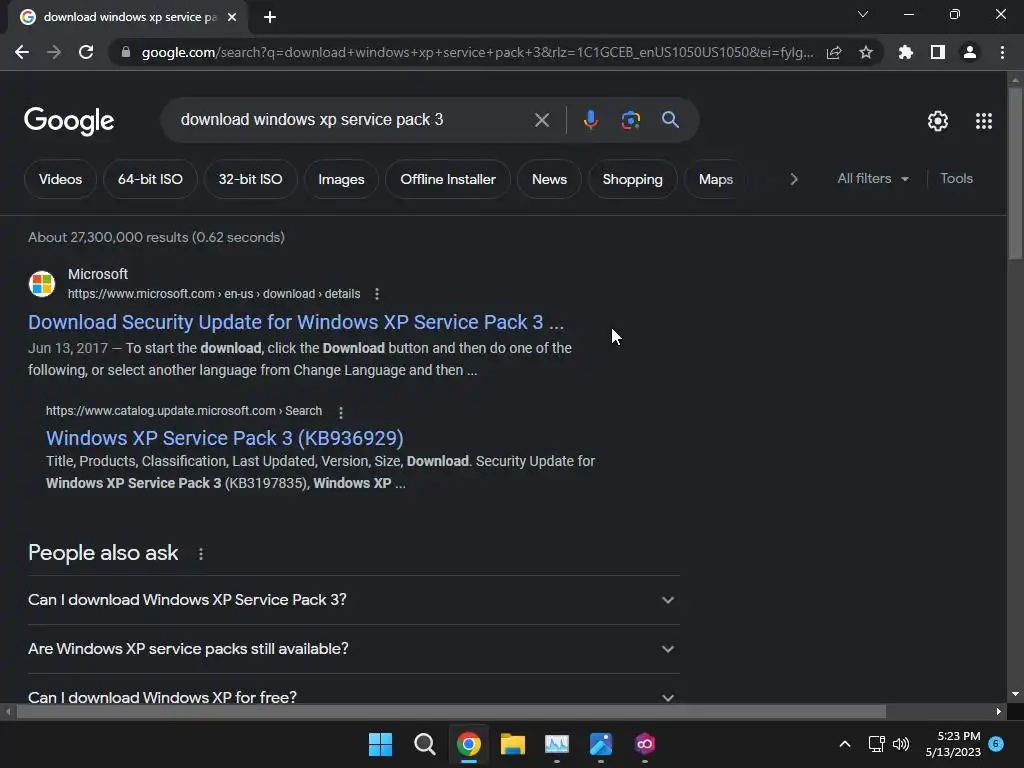The image size is (1024, 768).
Task: Click the catalog.update.microsoft.com URL breadcrumb
Action: coord(184,411)
